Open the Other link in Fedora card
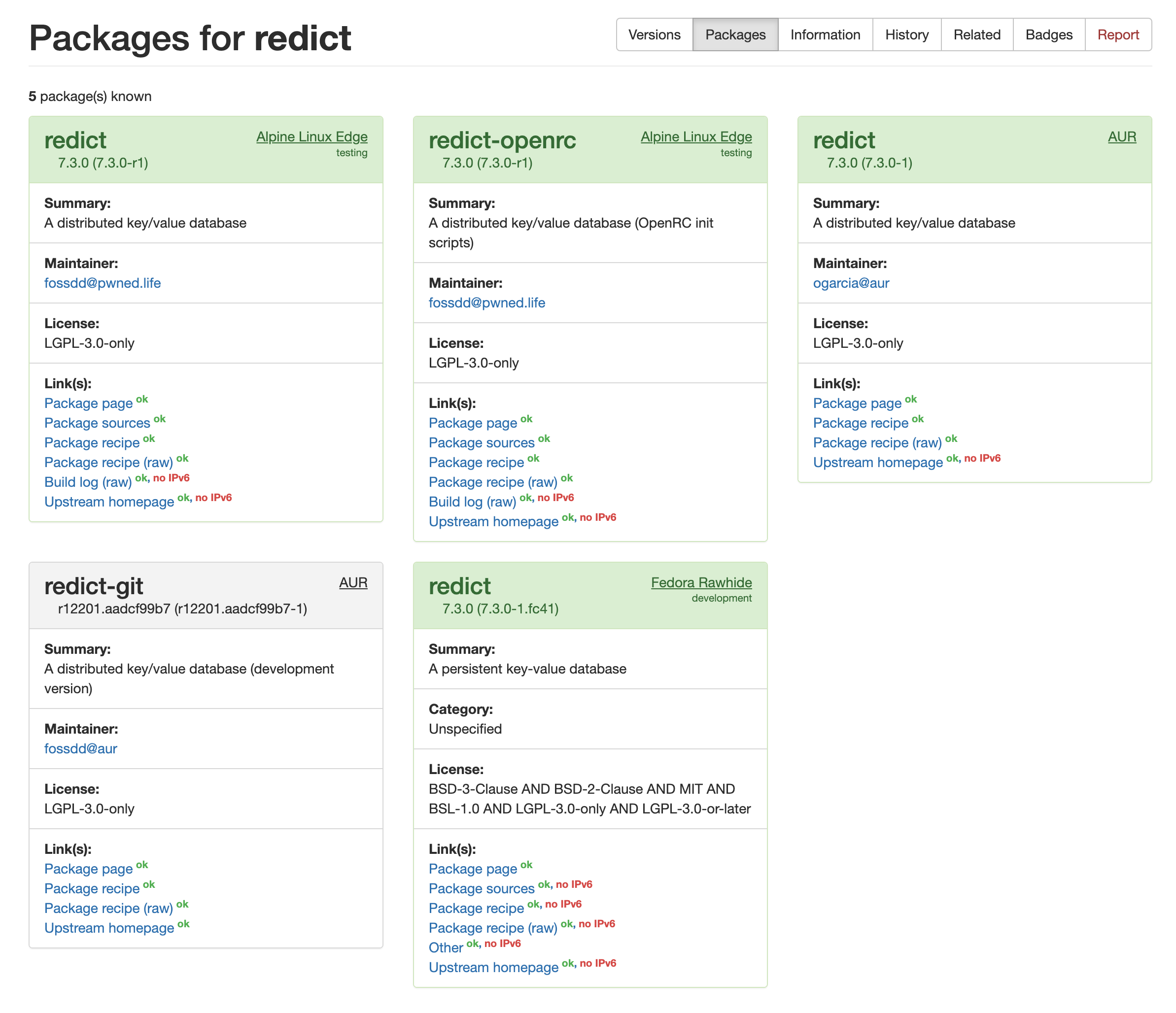1176x1013 pixels. [446, 948]
